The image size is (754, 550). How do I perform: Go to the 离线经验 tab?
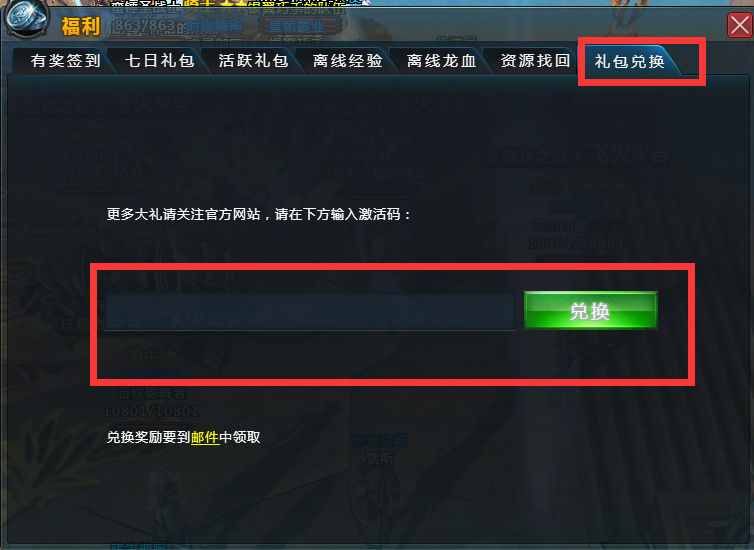(x=348, y=61)
